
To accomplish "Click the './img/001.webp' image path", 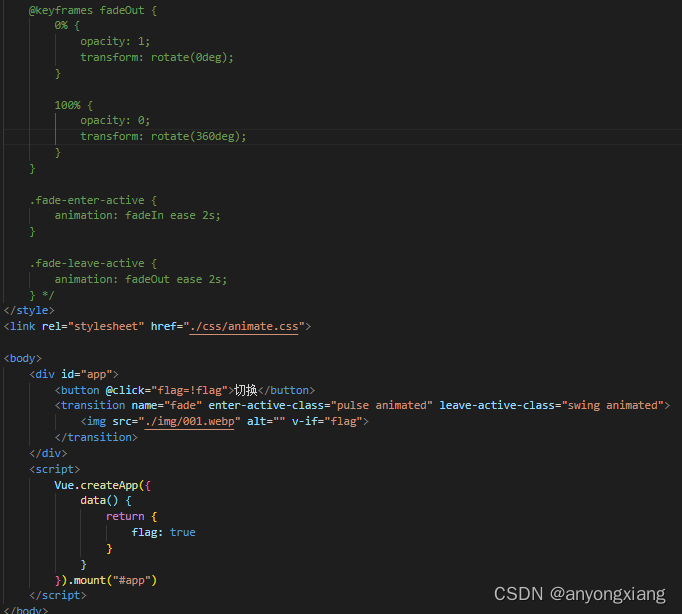I will (x=189, y=421).
